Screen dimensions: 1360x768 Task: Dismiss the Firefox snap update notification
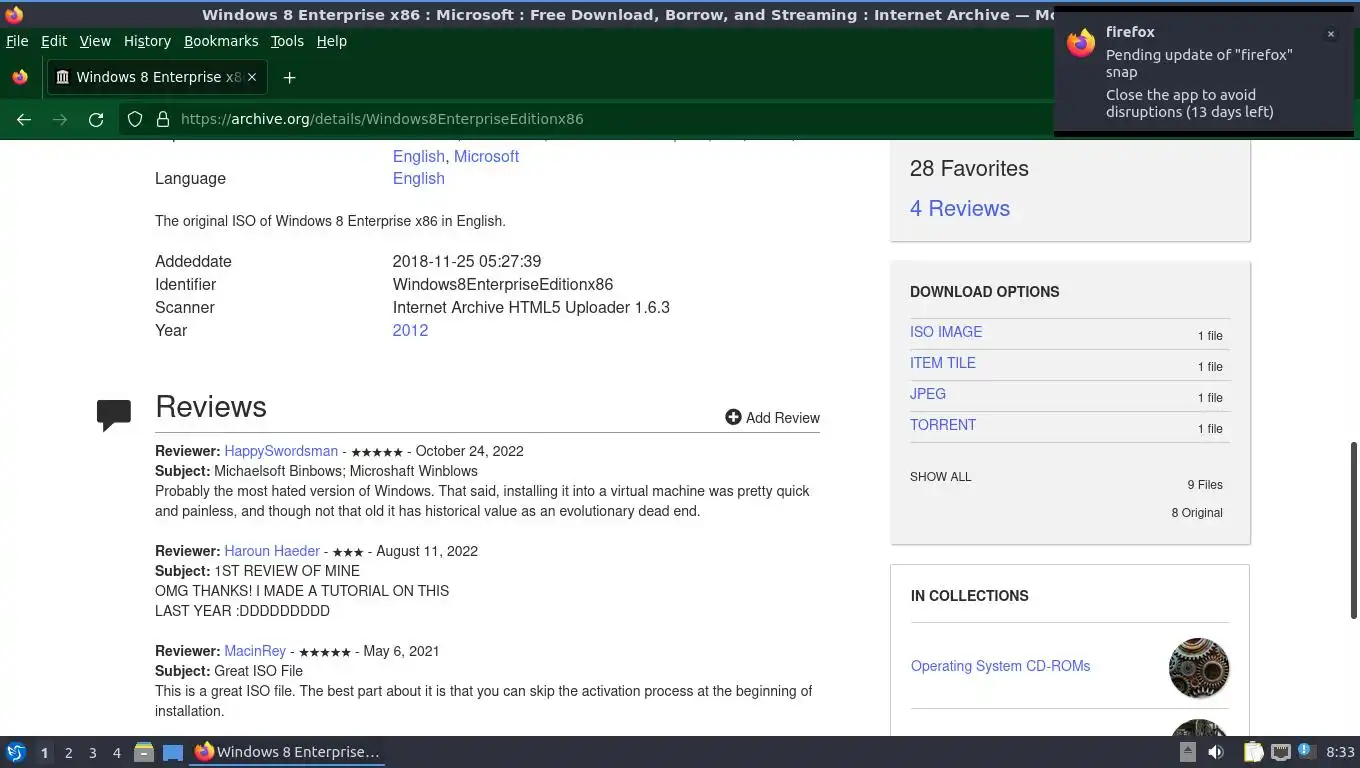tap(1331, 34)
